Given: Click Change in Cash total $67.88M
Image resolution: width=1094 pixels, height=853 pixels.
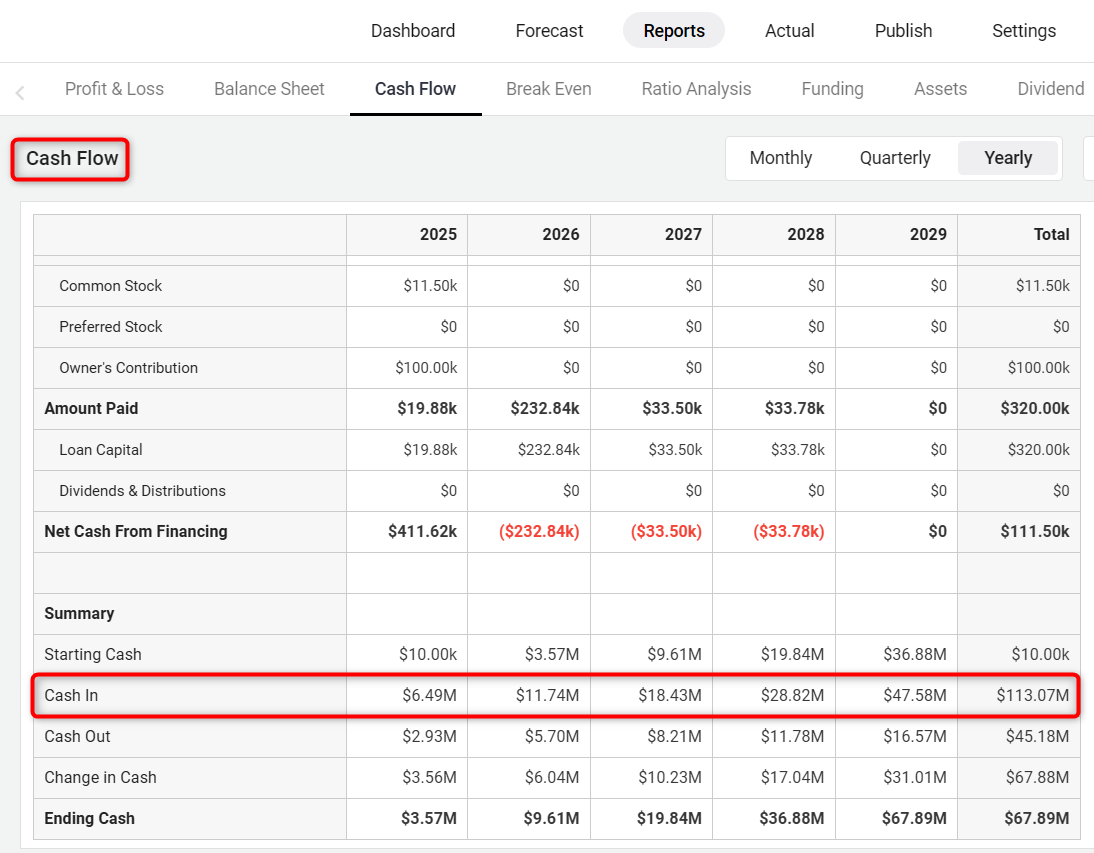Looking at the screenshot, I should (1037, 778).
